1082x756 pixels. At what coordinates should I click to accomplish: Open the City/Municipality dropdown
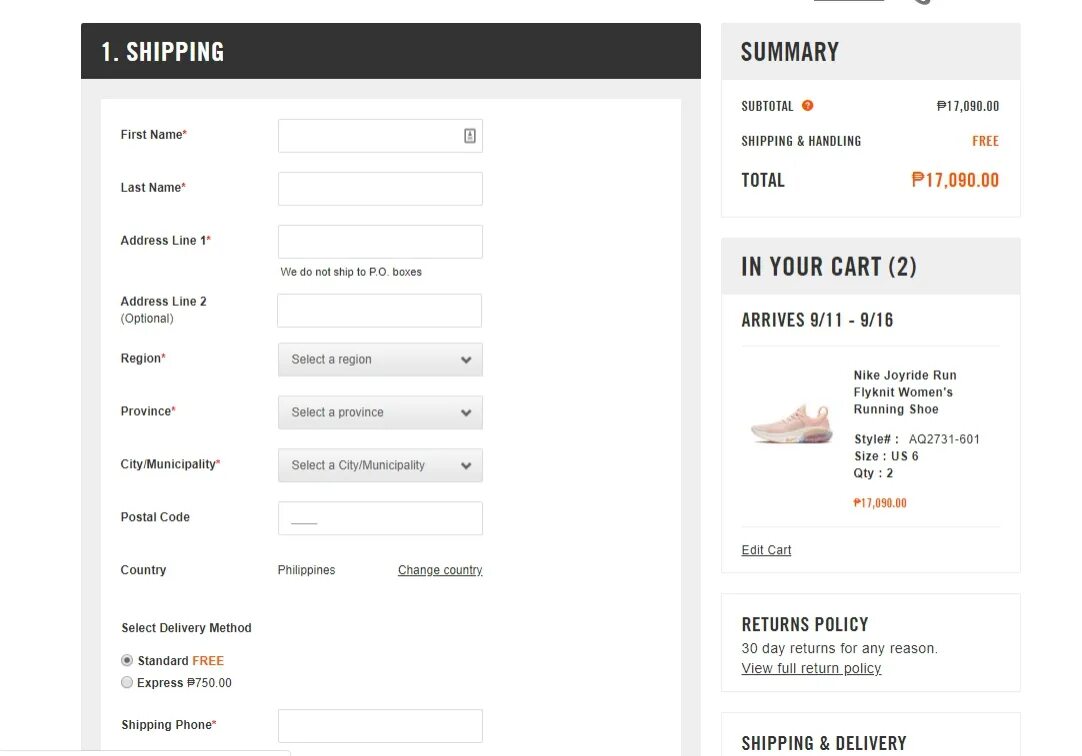(x=380, y=466)
